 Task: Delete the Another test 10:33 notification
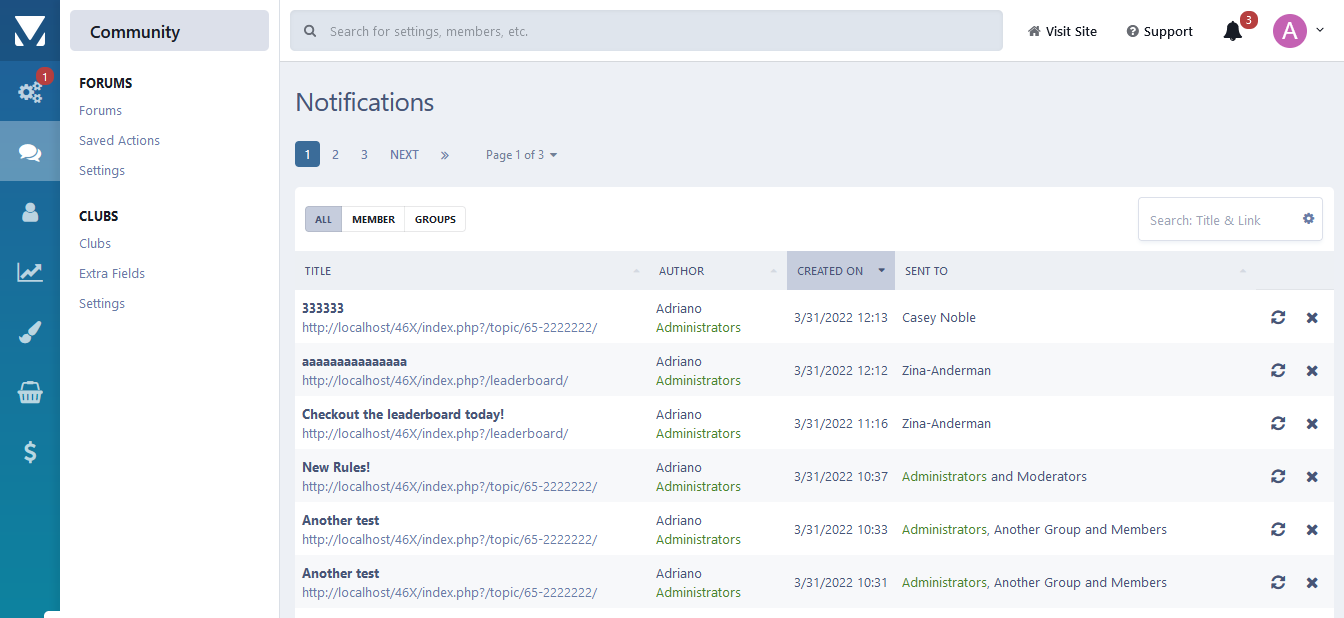1312,529
